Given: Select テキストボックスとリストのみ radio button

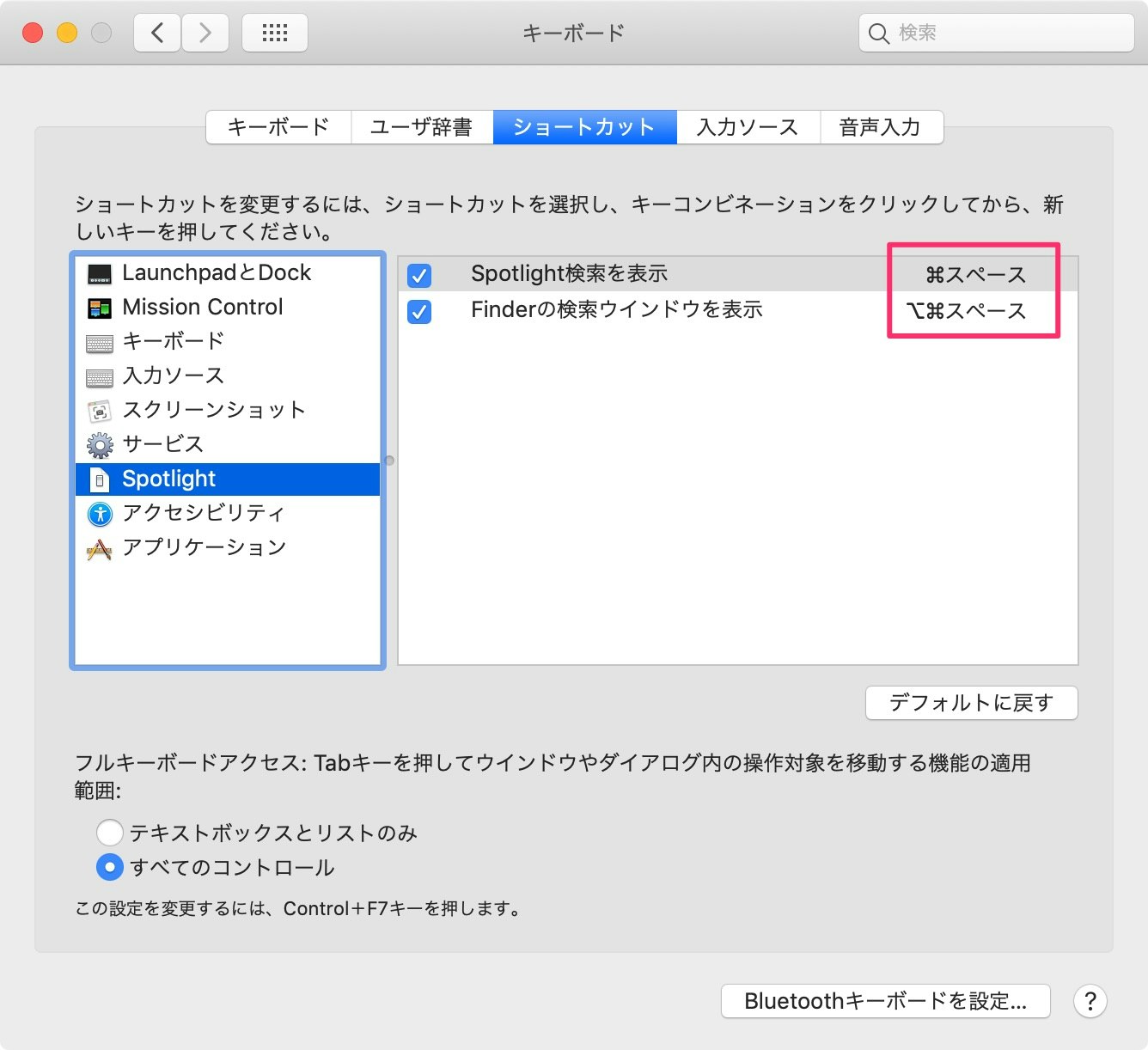Looking at the screenshot, I should click(x=109, y=833).
